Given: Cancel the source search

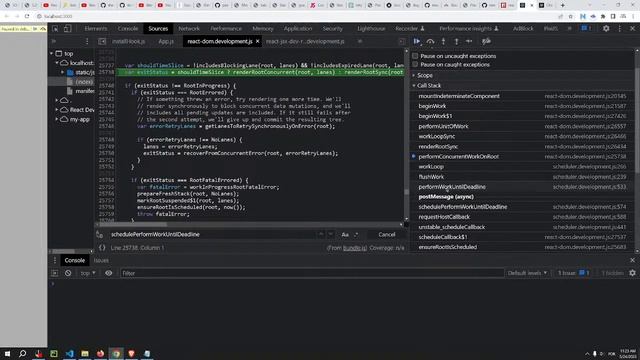Looking at the screenshot, I should pos(387,235).
